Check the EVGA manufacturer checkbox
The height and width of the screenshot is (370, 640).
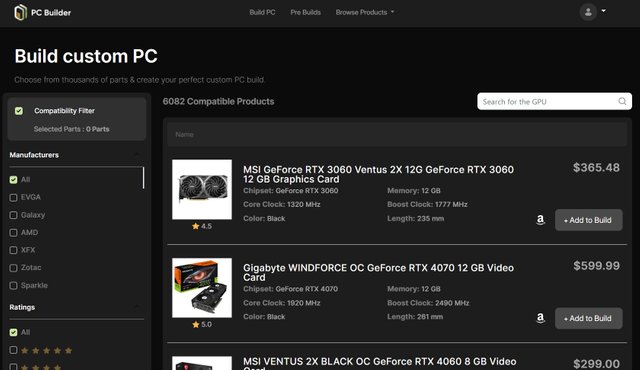(x=13, y=197)
